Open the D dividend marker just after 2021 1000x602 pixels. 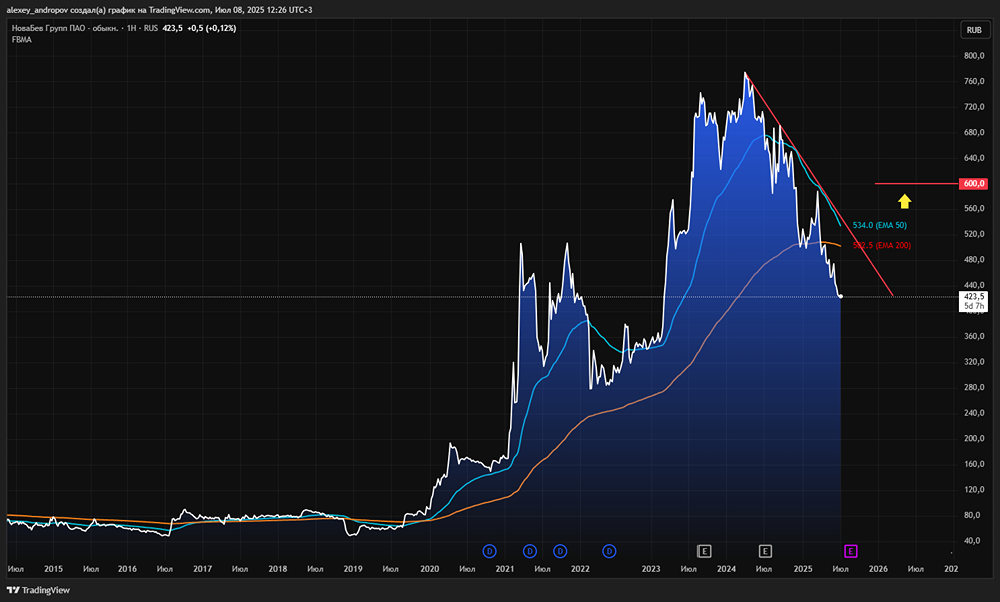(529, 551)
